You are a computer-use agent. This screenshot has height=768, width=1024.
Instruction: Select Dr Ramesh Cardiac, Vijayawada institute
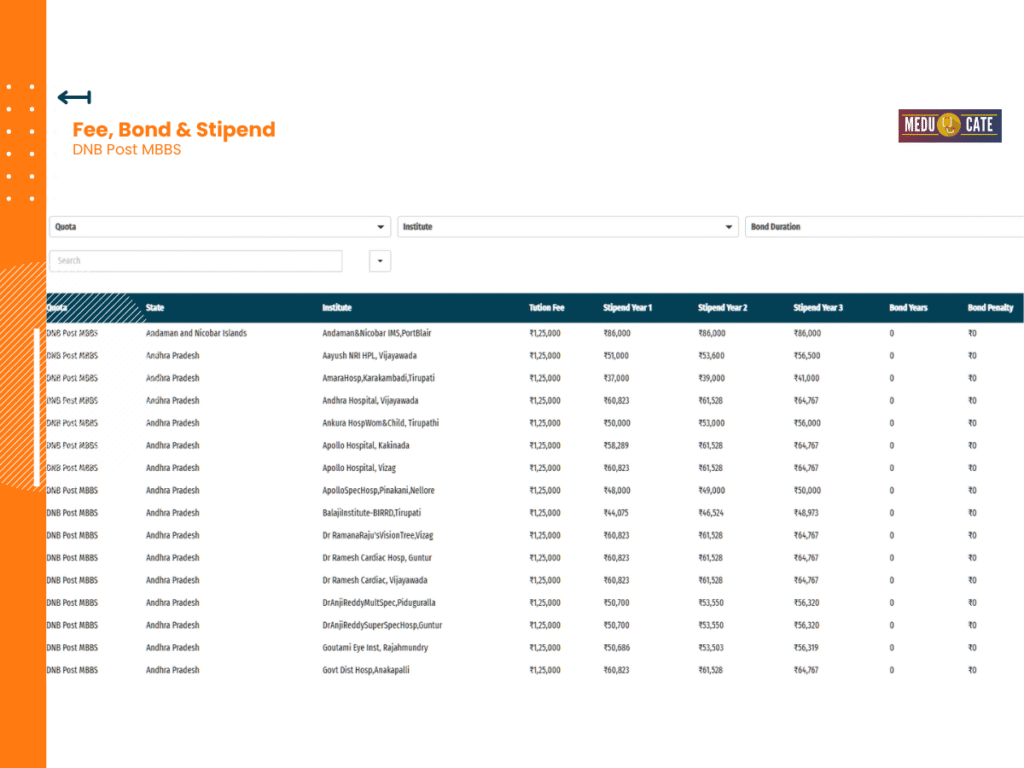[x=375, y=580]
